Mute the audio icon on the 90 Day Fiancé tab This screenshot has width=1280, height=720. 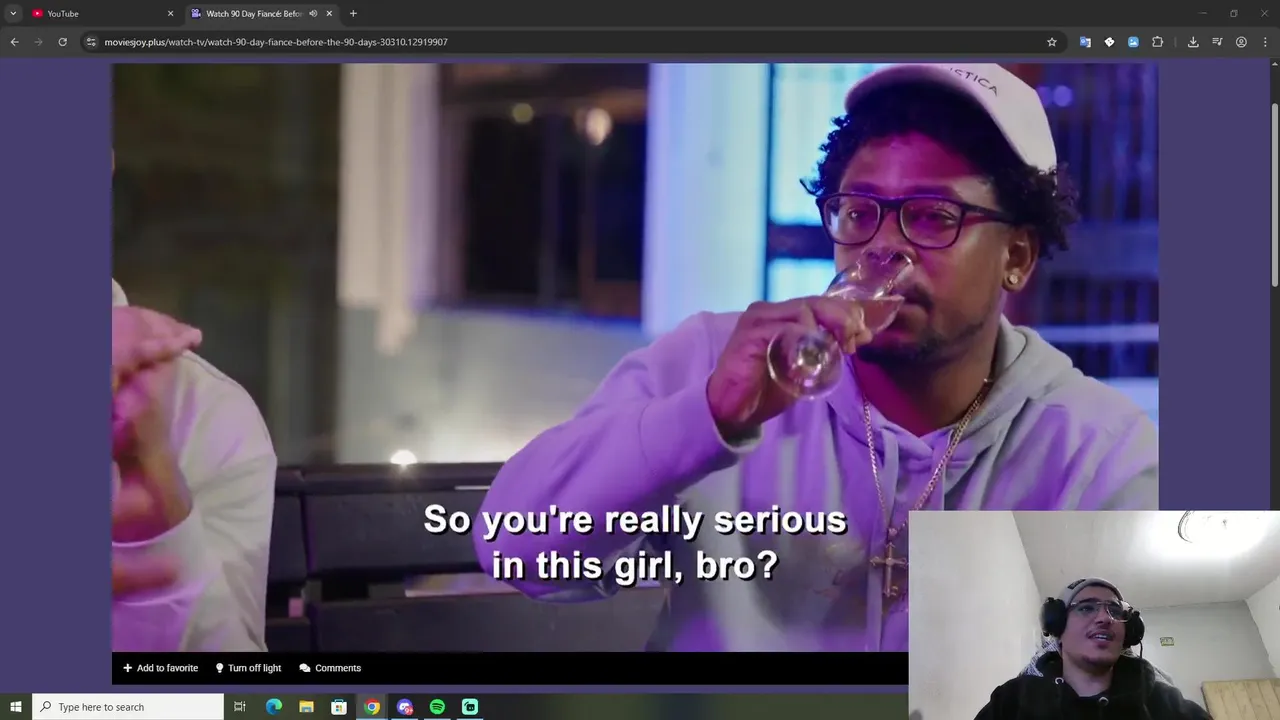(x=313, y=13)
